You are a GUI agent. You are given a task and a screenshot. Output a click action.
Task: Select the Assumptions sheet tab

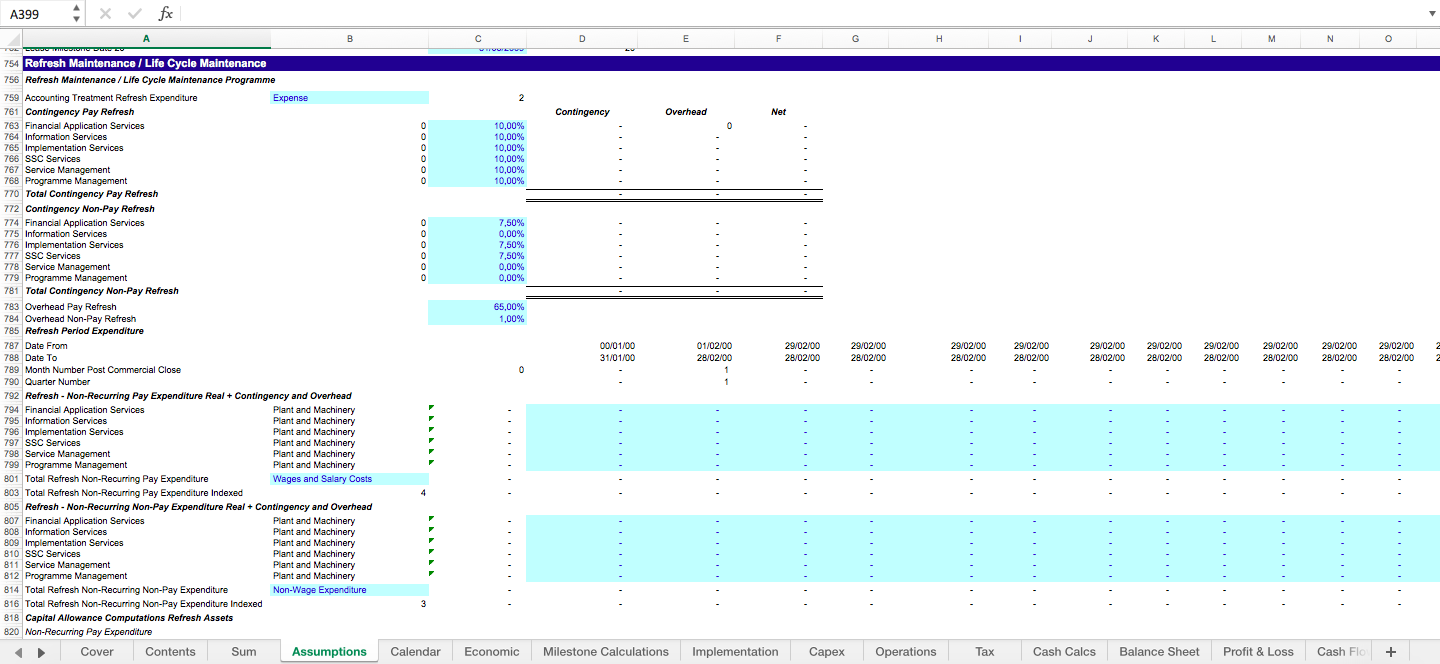click(329, 652)
